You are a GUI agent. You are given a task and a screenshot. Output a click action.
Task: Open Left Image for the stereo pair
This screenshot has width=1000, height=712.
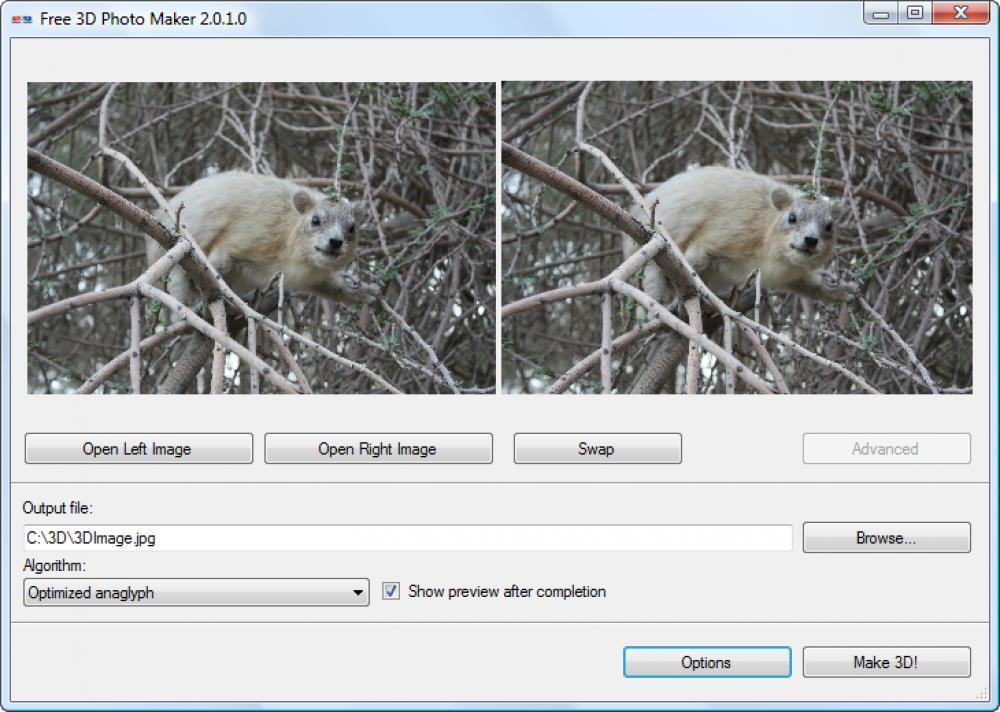[x=138, y=448]
